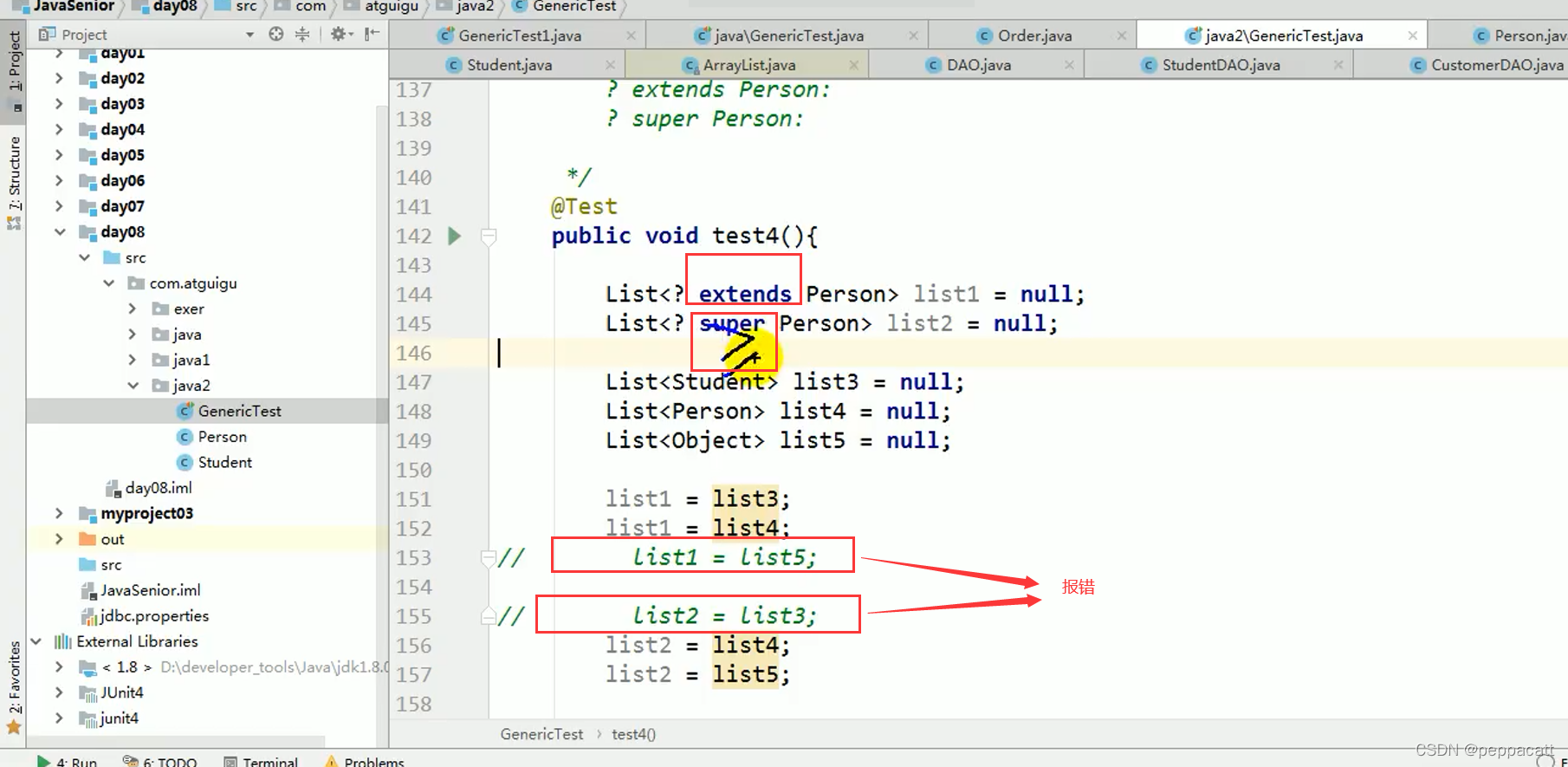This screenshot has width=1568, height=767.
Task: Collapse External Libraries node
Action: click(36, 642)
